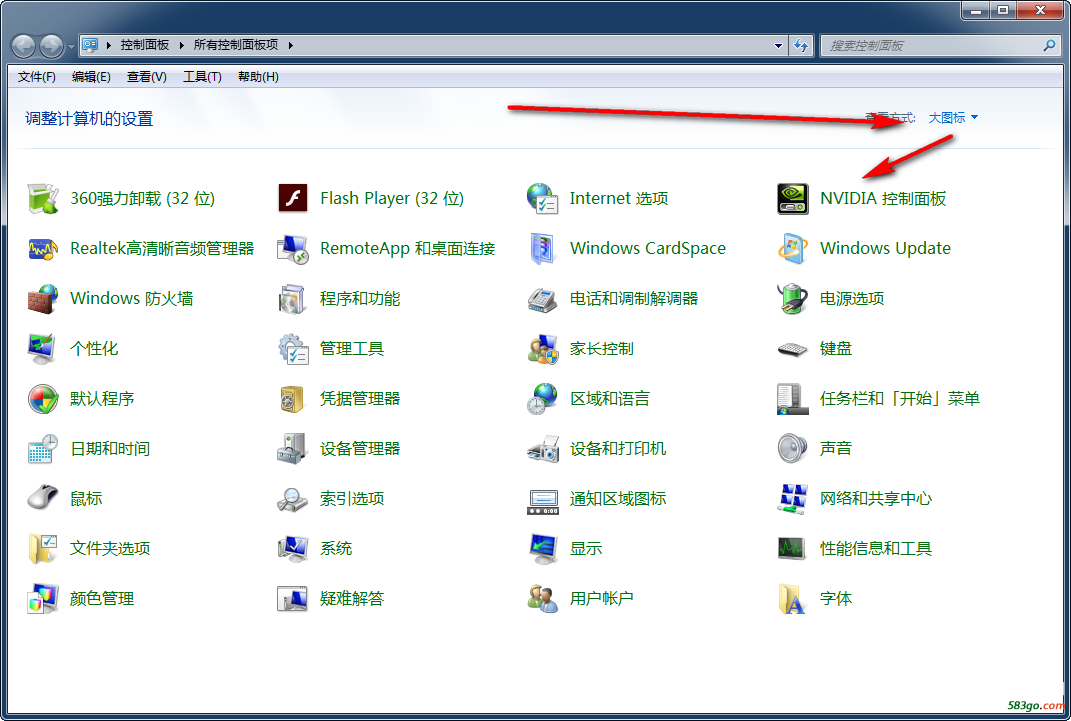This screenshot has width=1071, height=721.
Task: Open the 设备管理器 icon
Action: tap(293, 449)
